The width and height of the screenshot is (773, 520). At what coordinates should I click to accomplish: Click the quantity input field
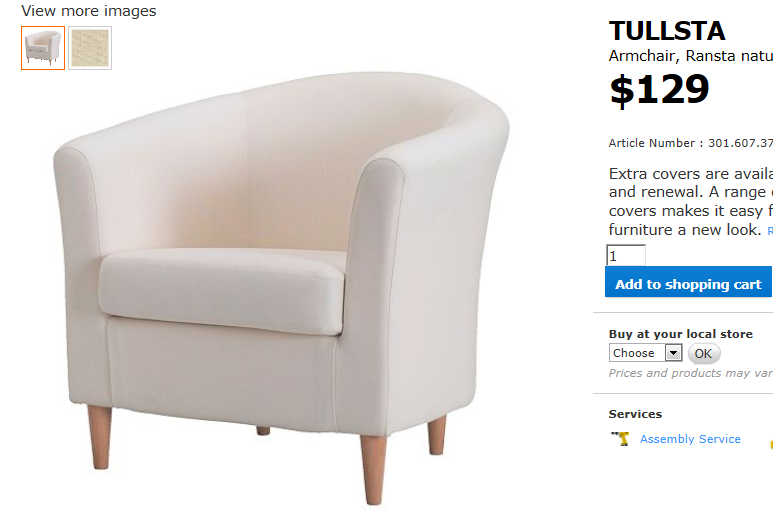point(626,256)
